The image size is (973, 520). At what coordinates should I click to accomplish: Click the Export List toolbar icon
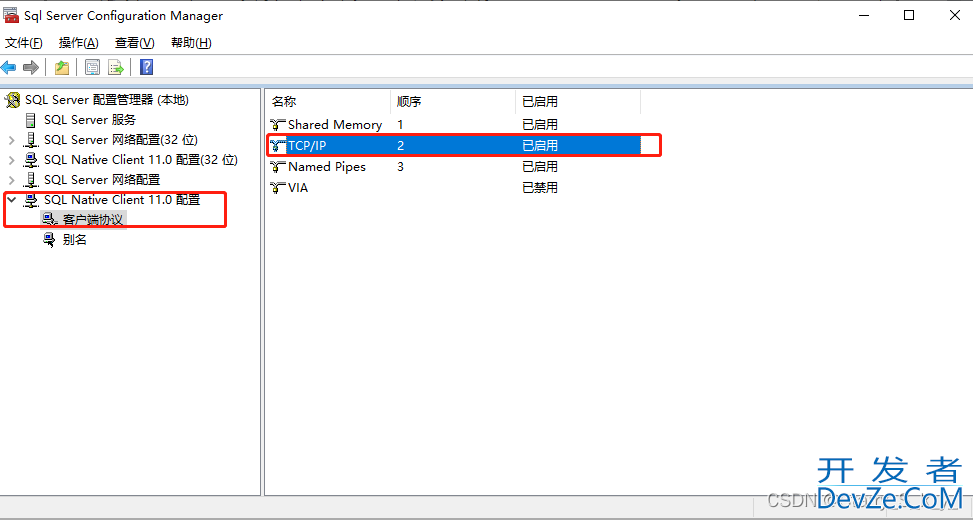(116, 67)
